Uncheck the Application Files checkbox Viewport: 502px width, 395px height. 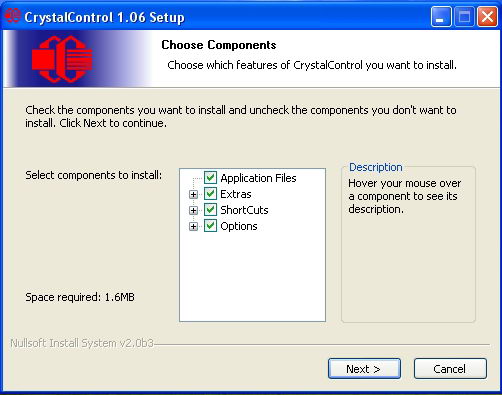[210, 178]
